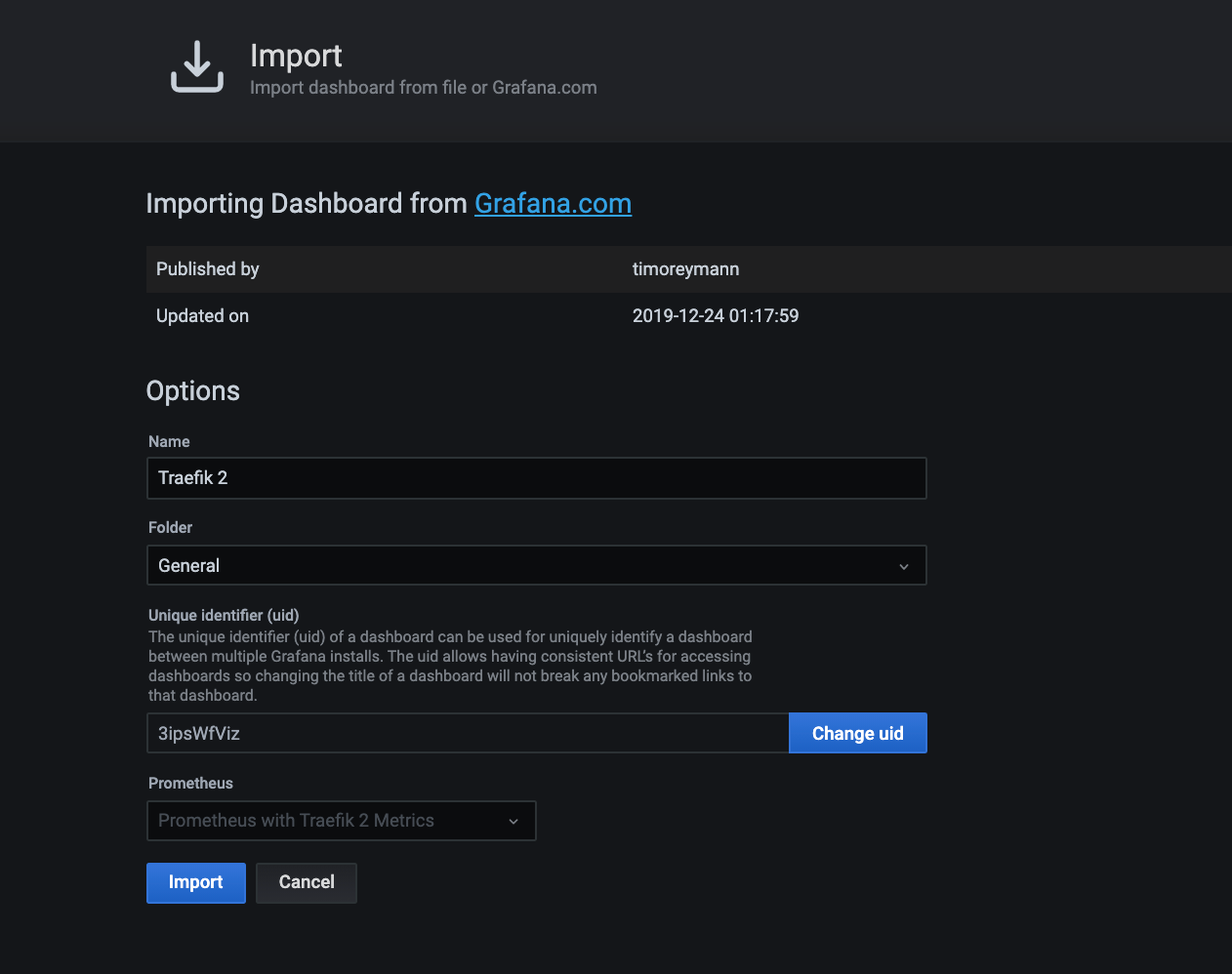Open the Grafana.com link
Screen dimensions: 1232x974
[x=553, y=203]
